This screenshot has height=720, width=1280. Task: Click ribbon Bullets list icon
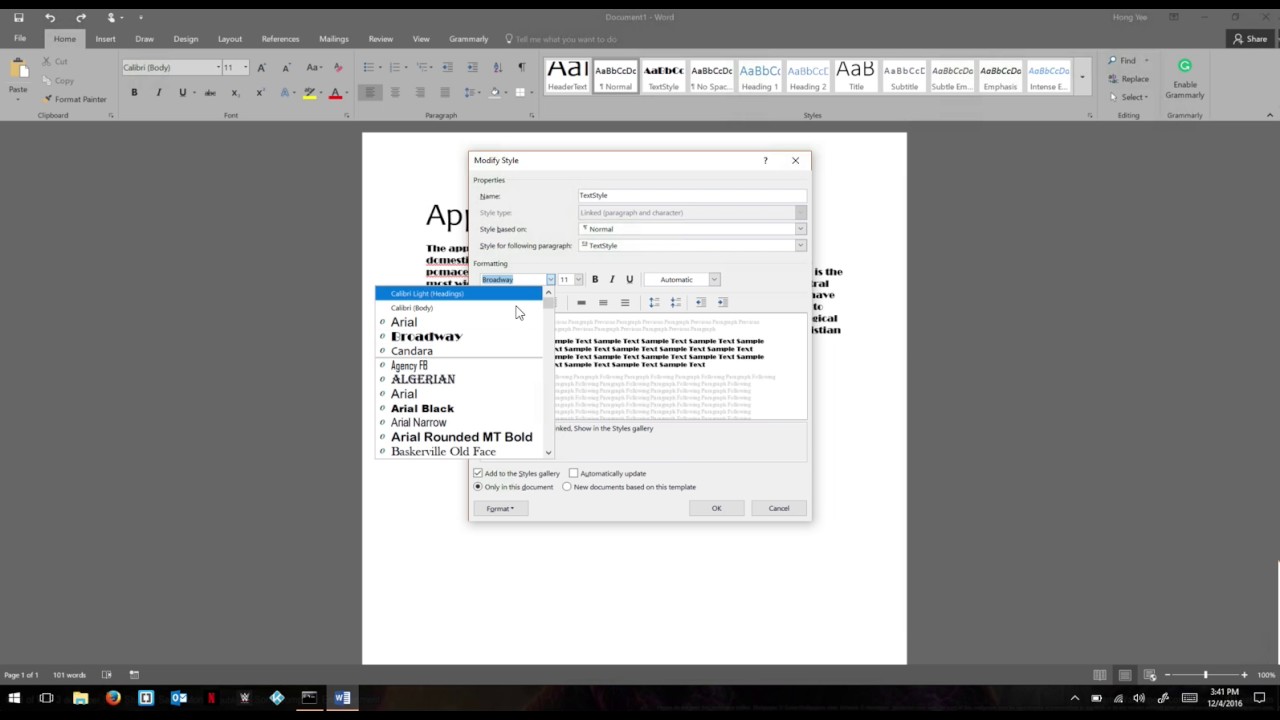371,67
